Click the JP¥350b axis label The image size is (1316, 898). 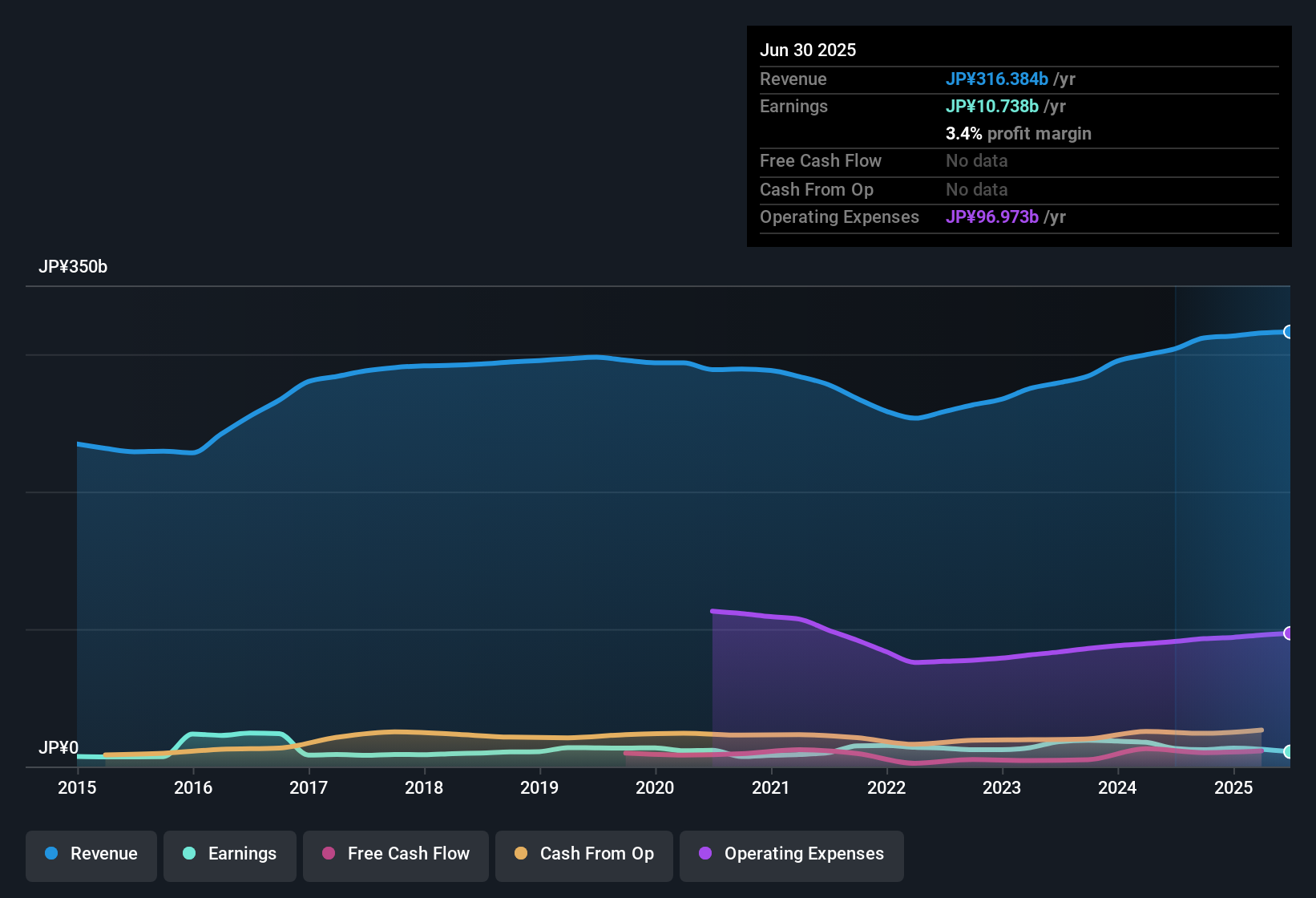74,267
